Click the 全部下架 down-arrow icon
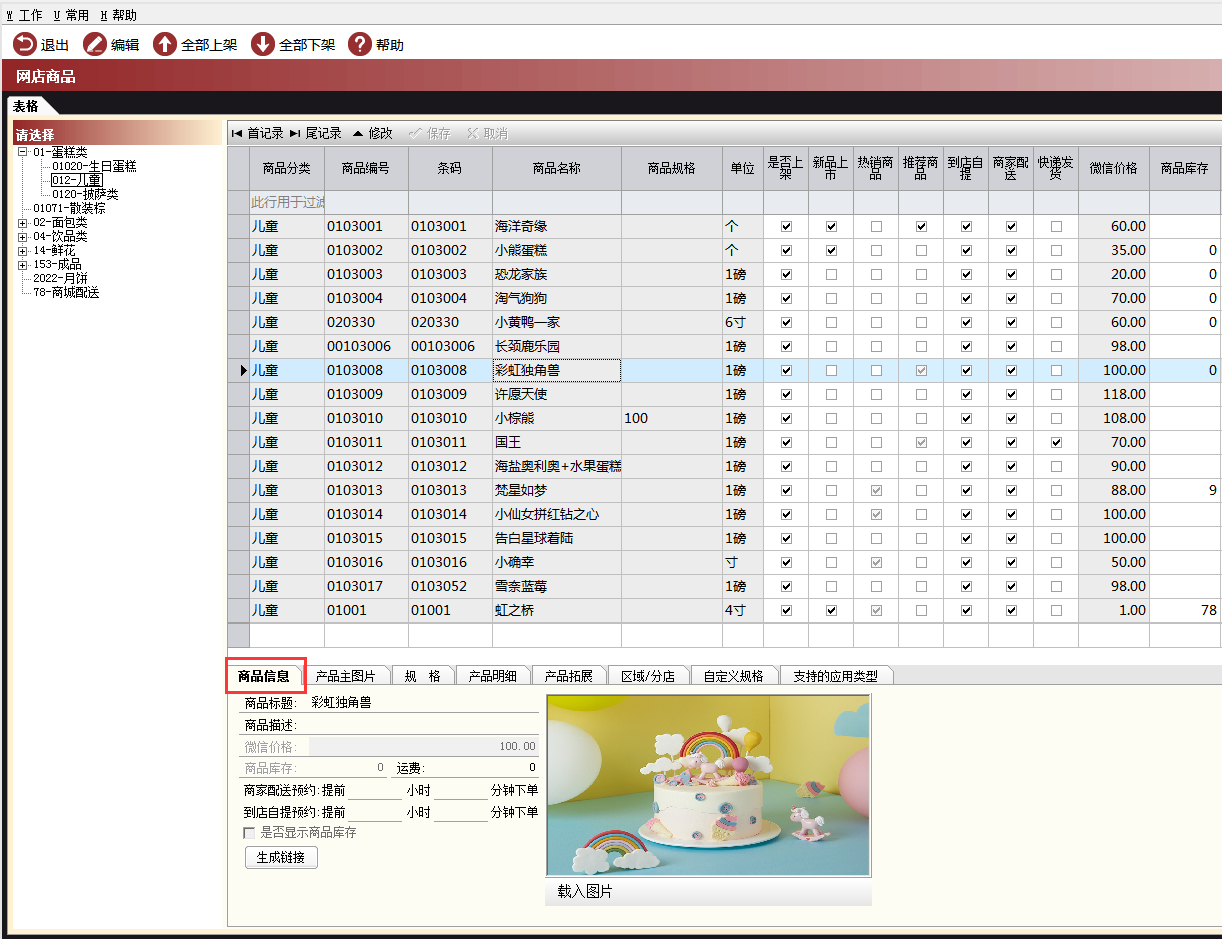This screenshot has width=1222, height=939. [x=262, y=44]
